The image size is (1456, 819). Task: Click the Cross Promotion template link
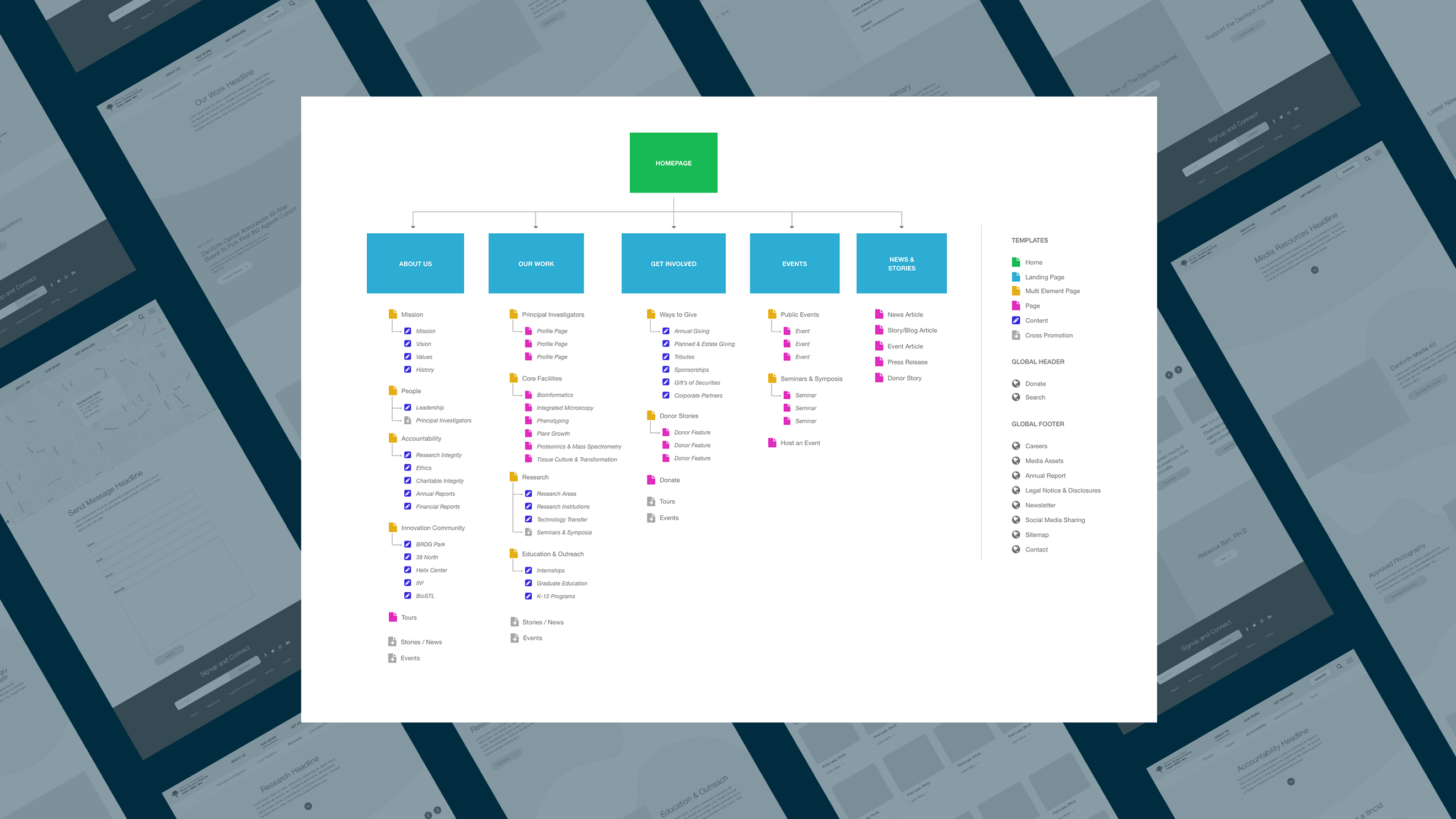[1047, 335]
